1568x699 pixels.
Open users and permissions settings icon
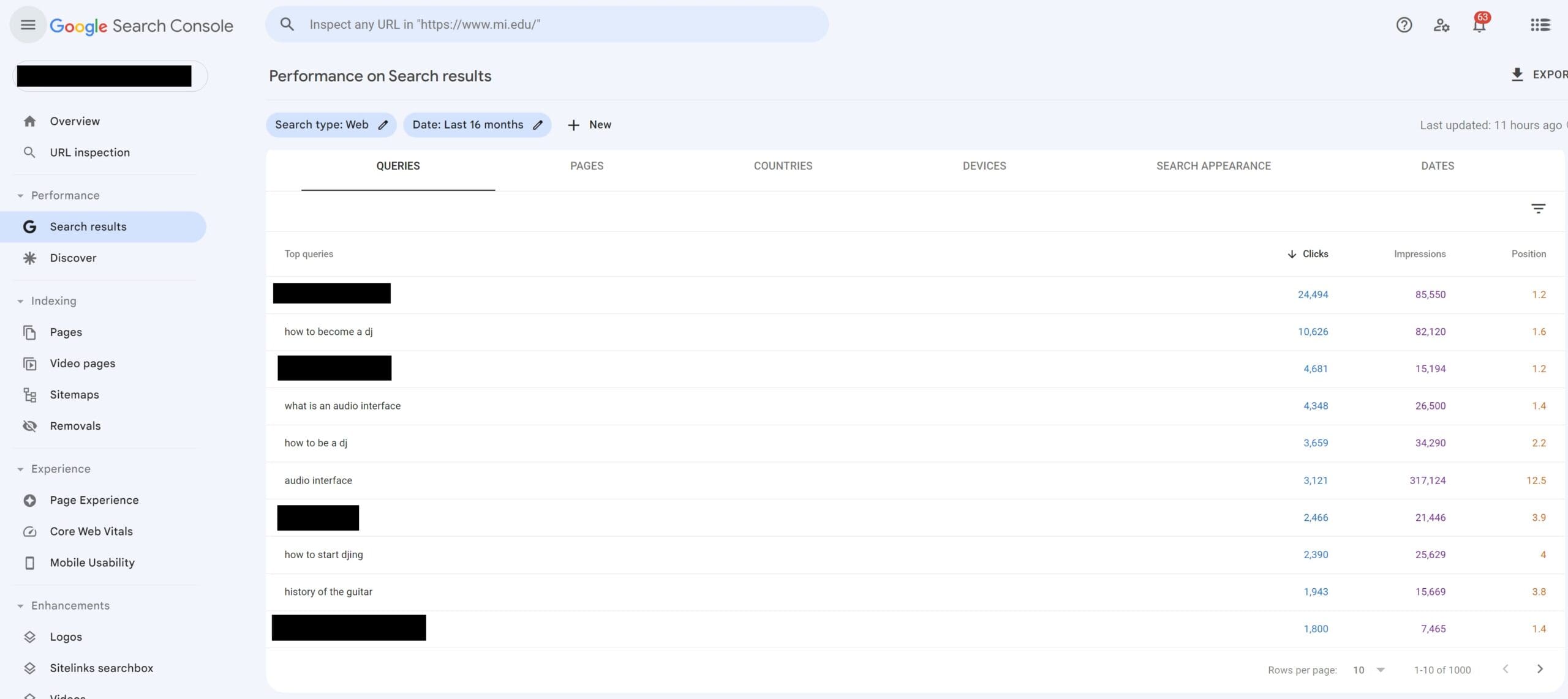[1441, 25]
